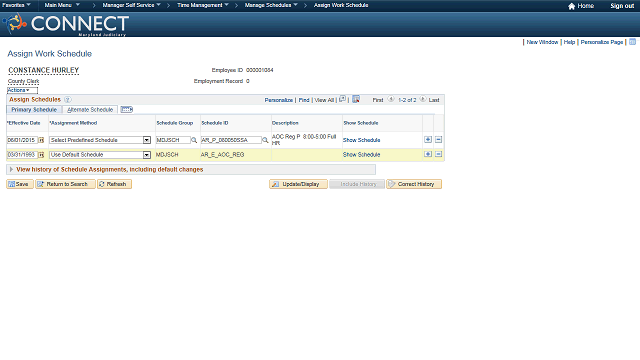Open Time Management breadcrumb menu
Screen dimensions: 640x360
coord(203,5)
